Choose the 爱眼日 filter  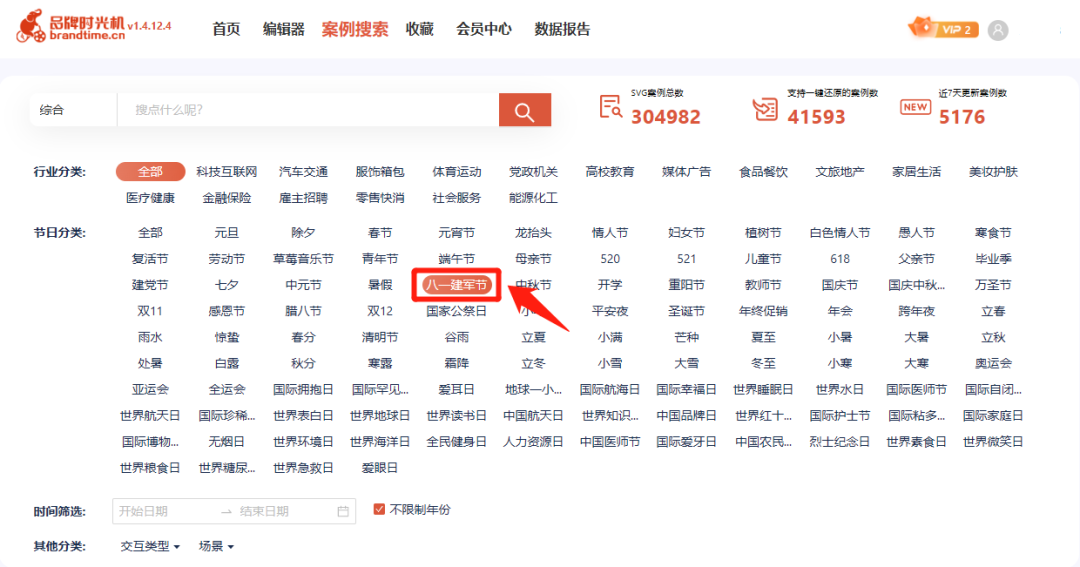(380, 468)
